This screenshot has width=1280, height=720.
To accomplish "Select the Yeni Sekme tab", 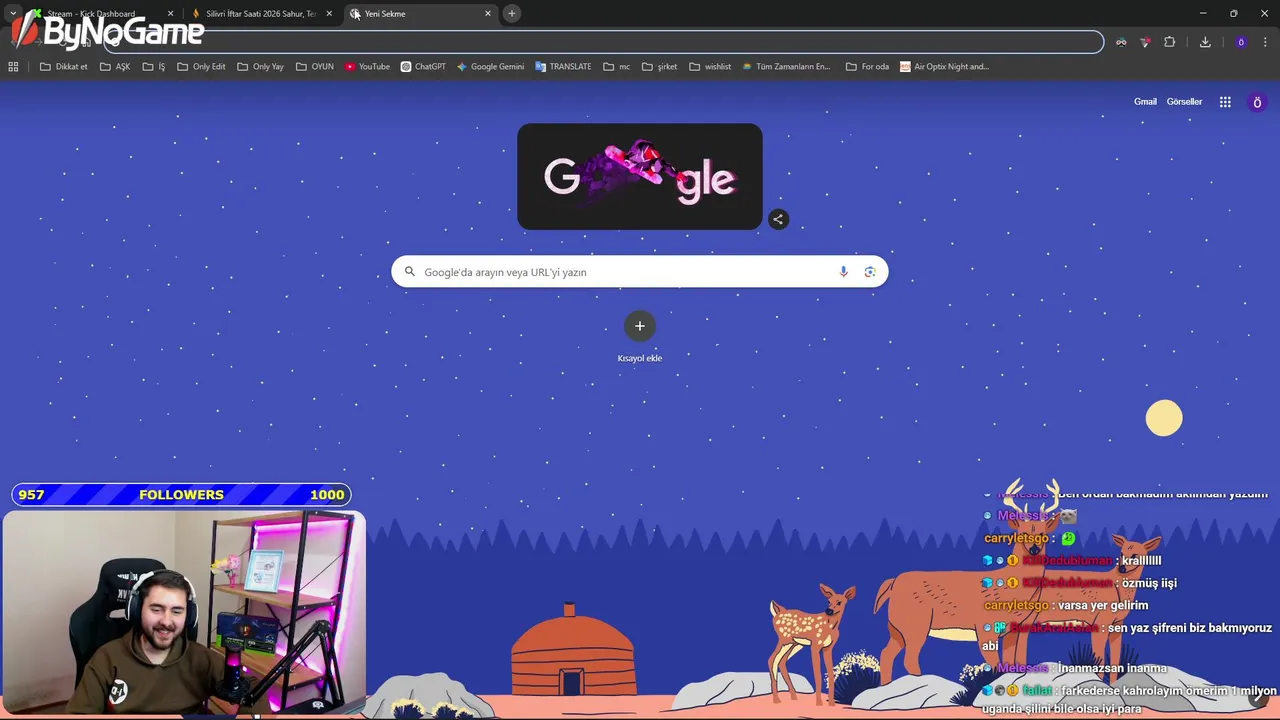I will point(420,13).
